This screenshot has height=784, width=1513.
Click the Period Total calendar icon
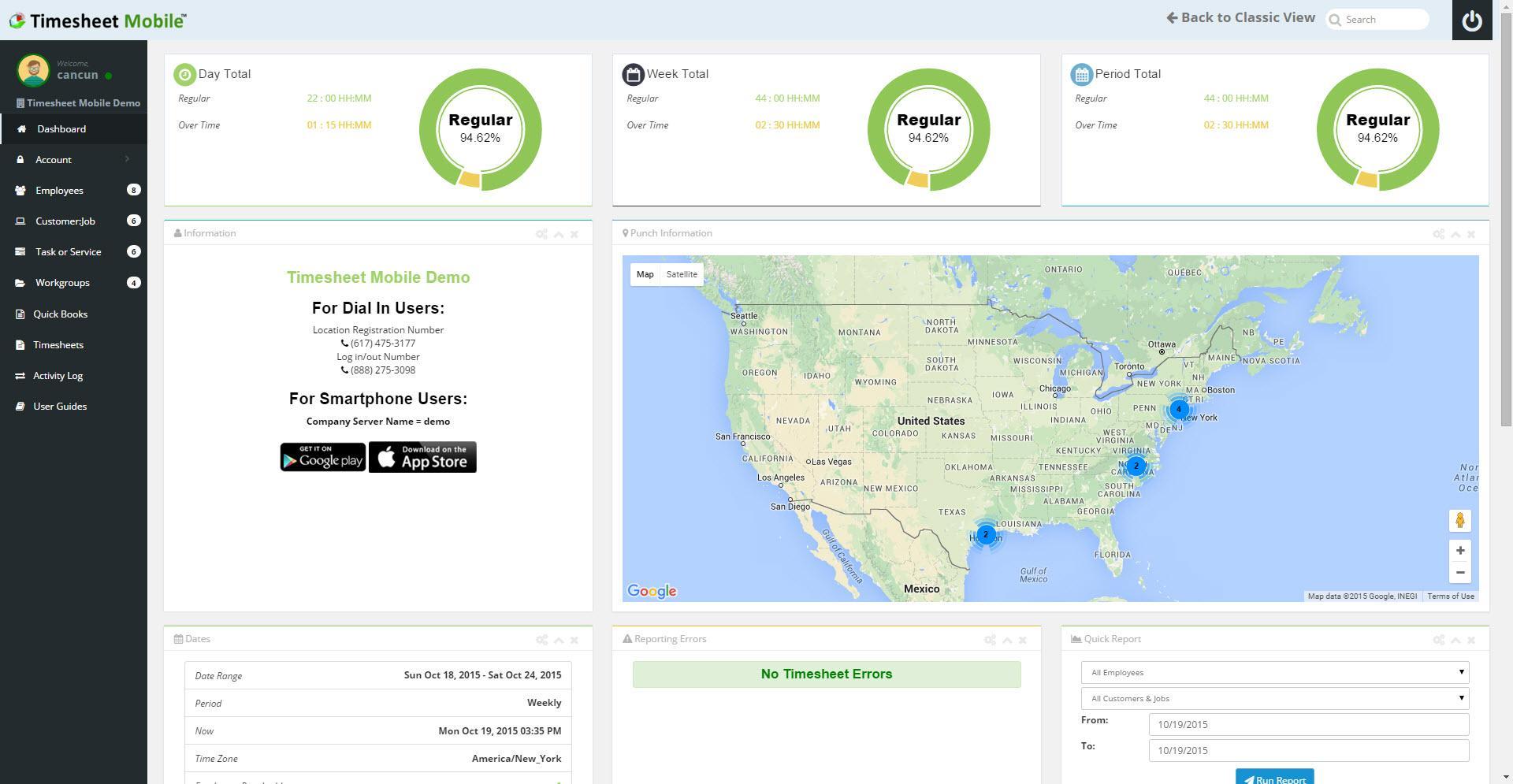point(1081,74)
